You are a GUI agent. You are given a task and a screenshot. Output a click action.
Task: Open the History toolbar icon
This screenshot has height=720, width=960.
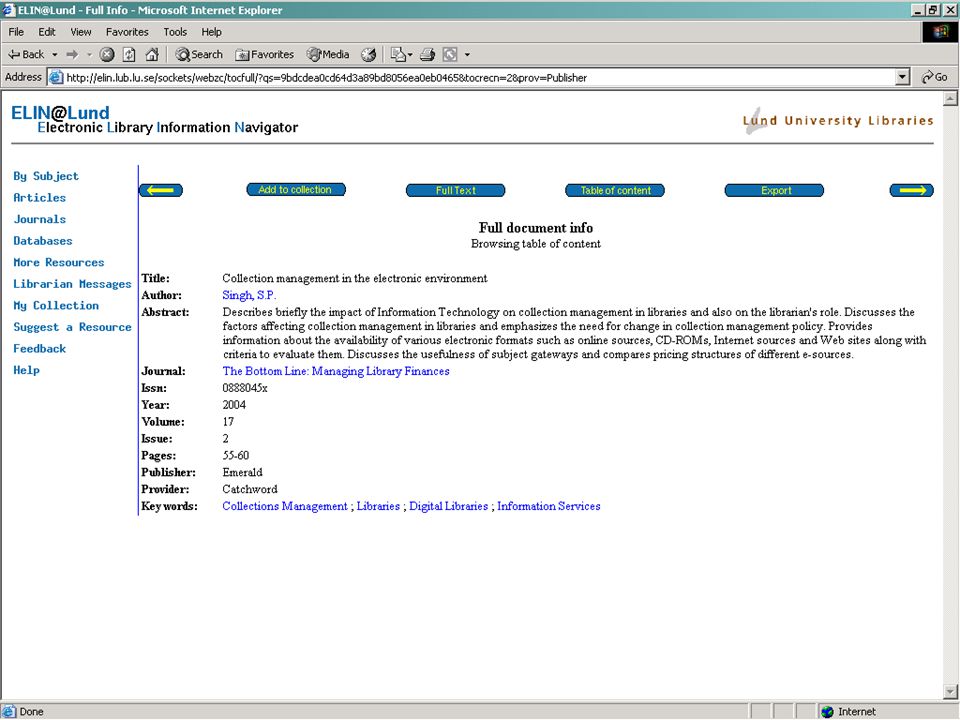coord(368,54)
